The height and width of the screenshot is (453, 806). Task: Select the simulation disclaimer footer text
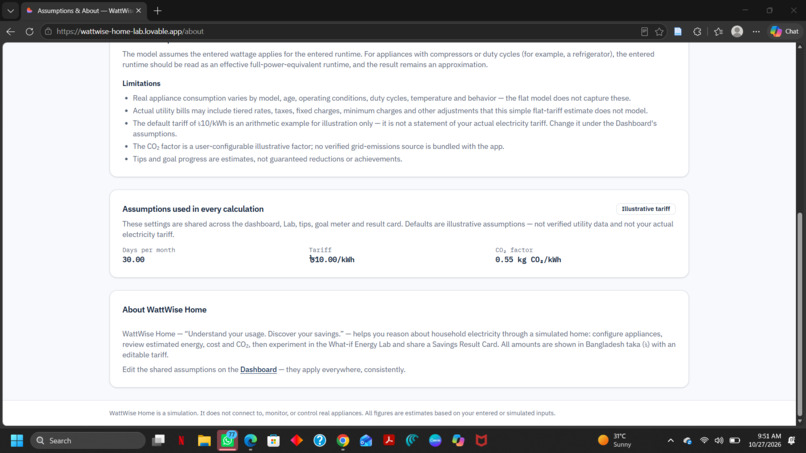tap(332, 413)
